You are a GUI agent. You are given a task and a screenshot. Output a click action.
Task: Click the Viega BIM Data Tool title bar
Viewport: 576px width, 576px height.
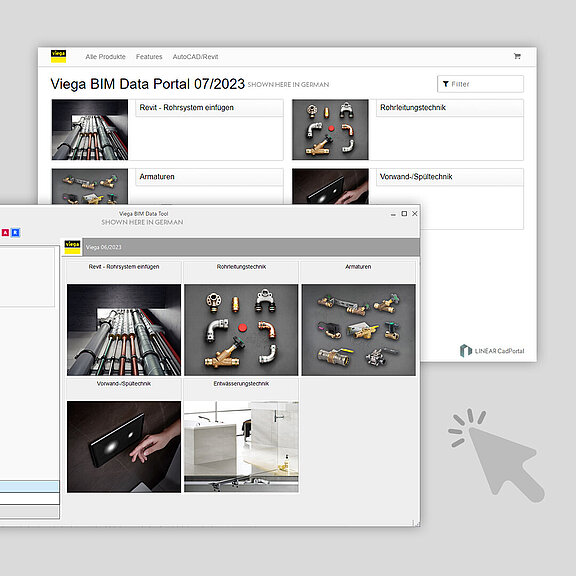[144, 213]
